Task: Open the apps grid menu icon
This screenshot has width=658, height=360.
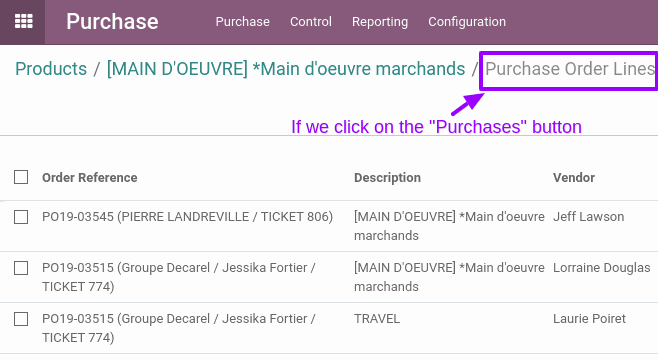Action: click(24, 21)
